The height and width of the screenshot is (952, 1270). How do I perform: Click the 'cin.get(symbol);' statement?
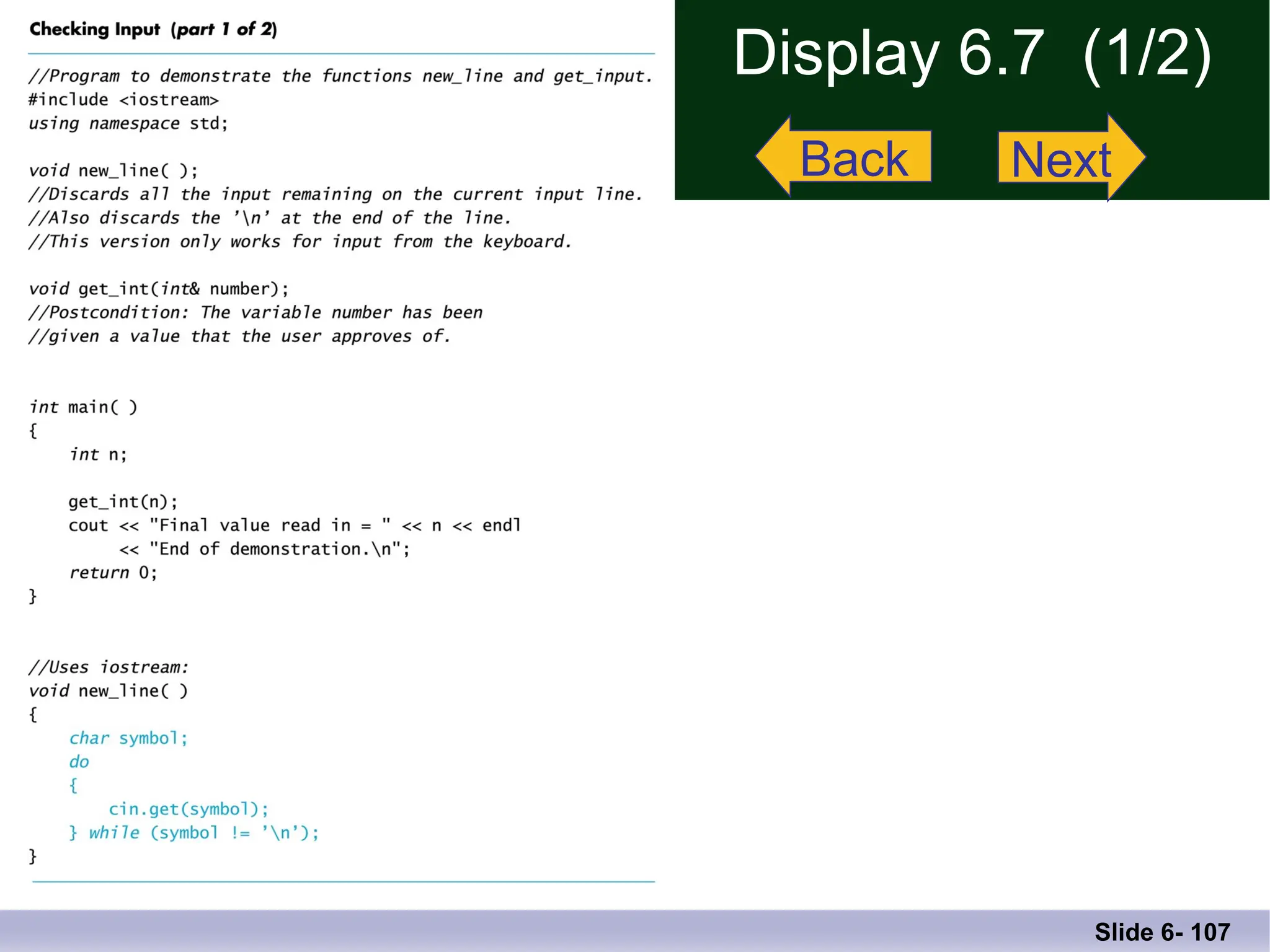(x=189, y=809)
